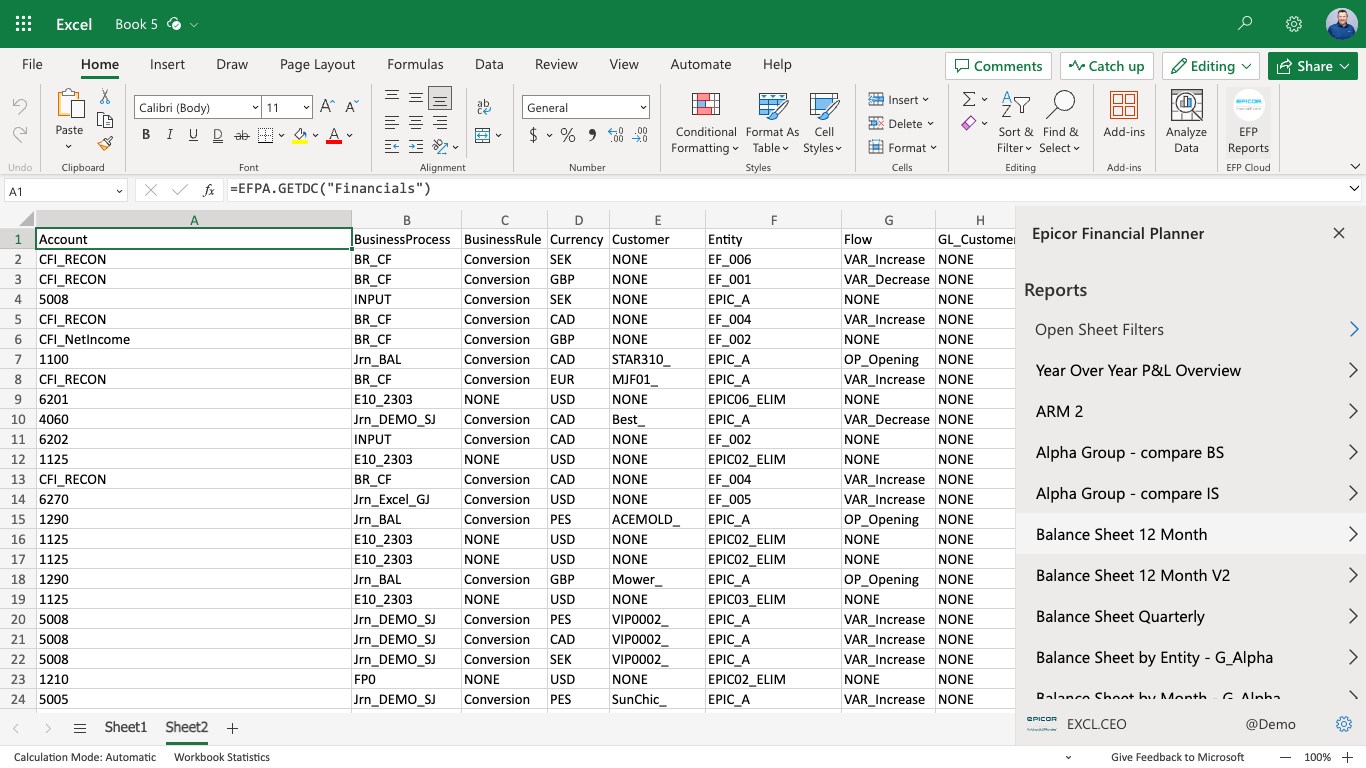Click the AutoSum sigma icon
The height and width of the screenshot is (768, 1366).
pos(968,99)
